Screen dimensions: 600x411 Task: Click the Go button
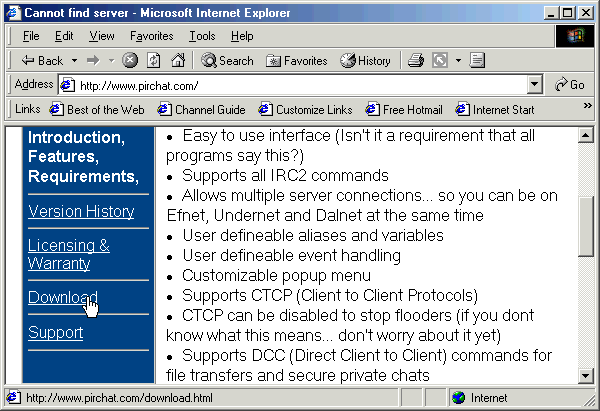(570, 85)
